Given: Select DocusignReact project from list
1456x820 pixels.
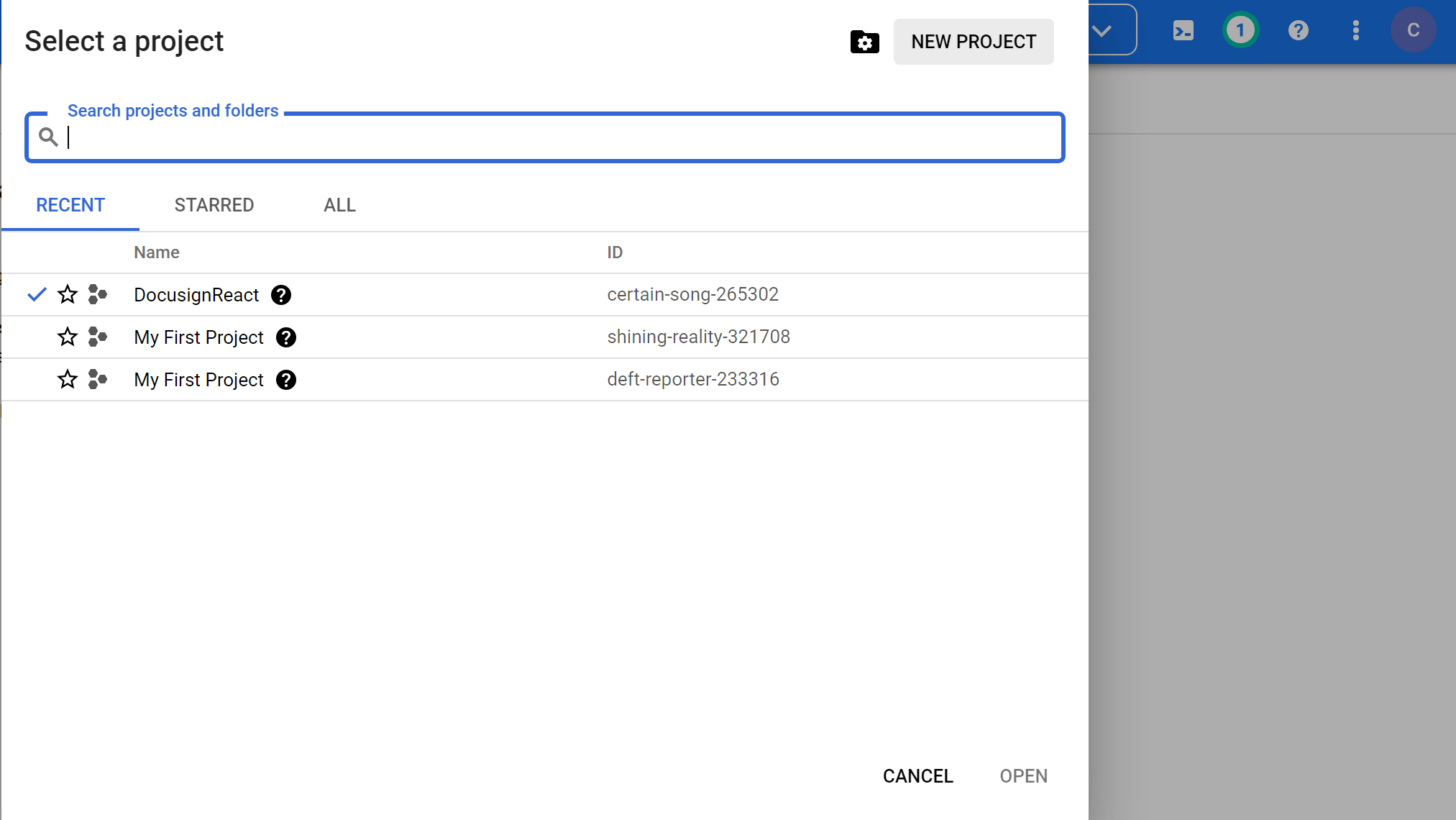Looking at the screenshot, I should (x=196, y=294).
